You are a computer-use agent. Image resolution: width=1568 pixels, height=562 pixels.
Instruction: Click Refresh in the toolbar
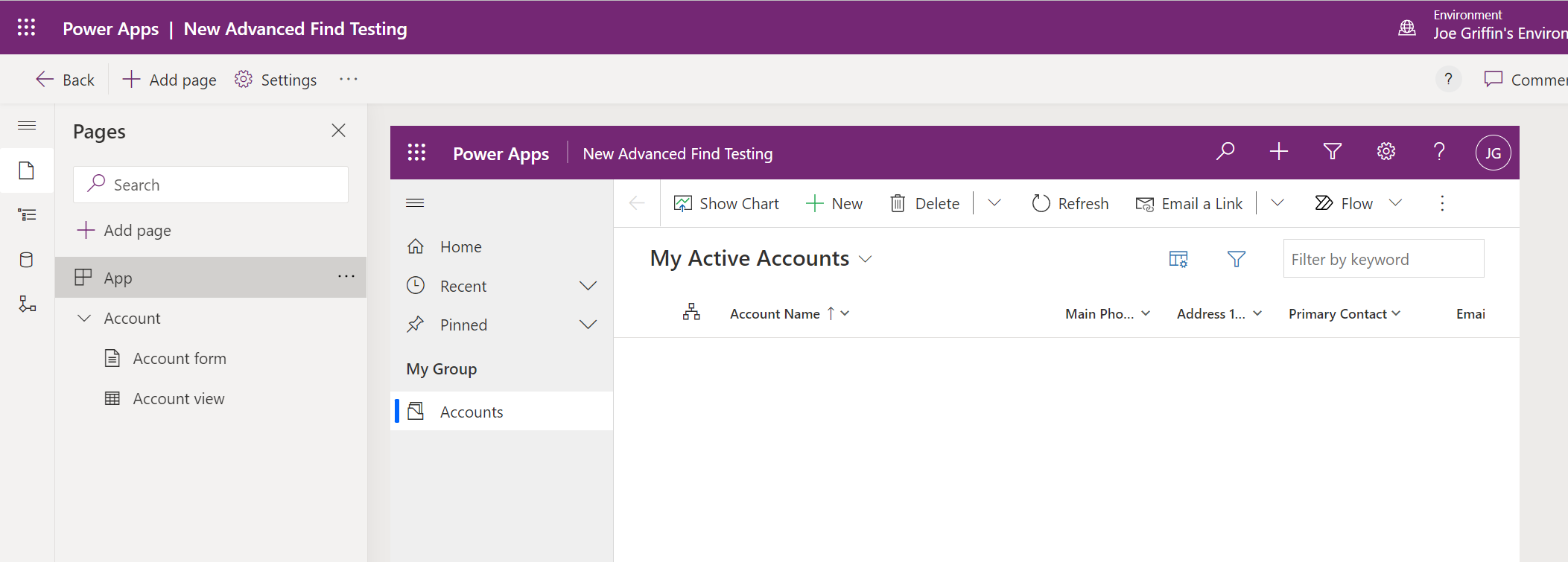pos(1070,203)
